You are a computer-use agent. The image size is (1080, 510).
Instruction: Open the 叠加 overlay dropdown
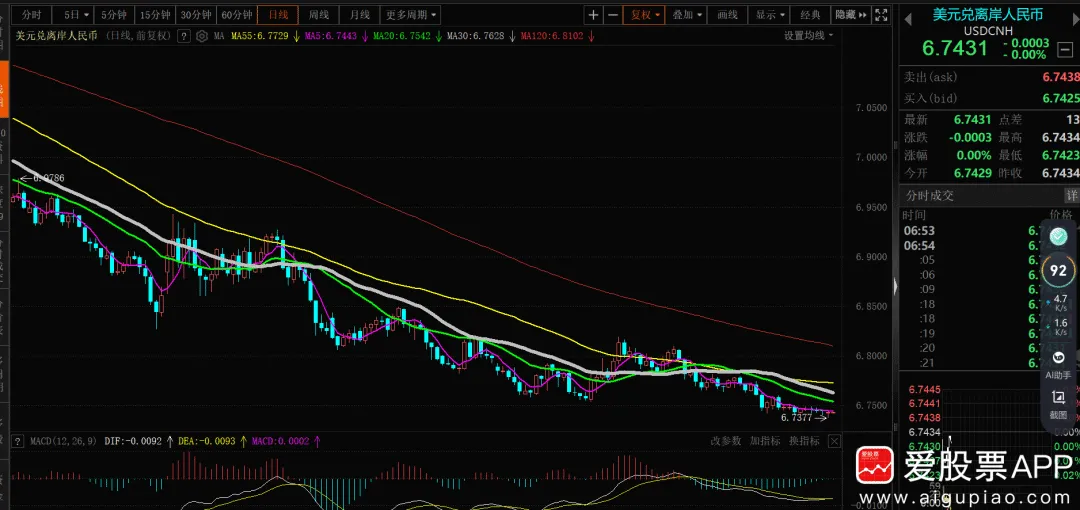pyautogui.click(x=687, y=14)
